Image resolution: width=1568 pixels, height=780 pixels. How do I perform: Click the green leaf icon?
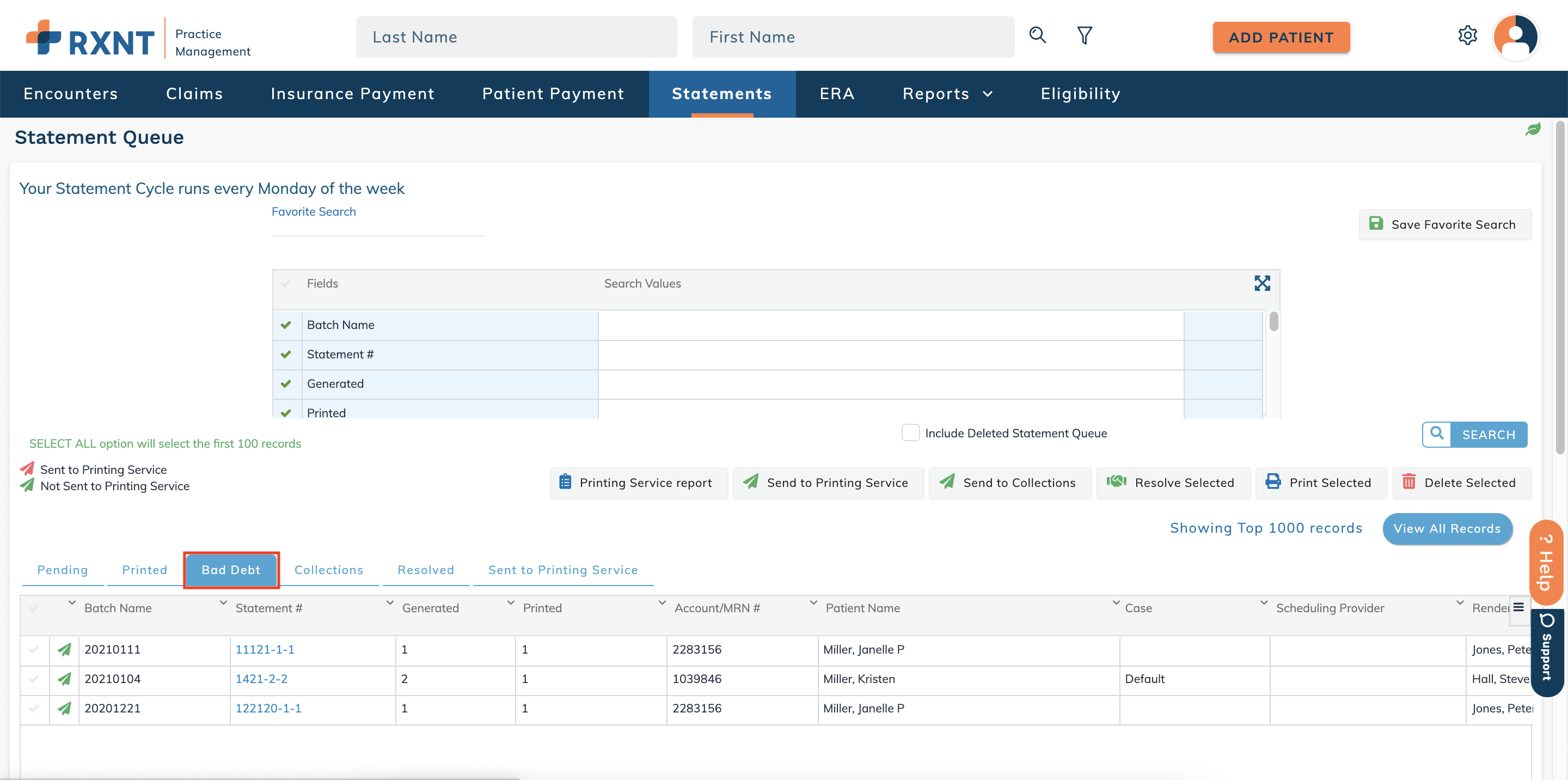click(x=1532, y=129)
